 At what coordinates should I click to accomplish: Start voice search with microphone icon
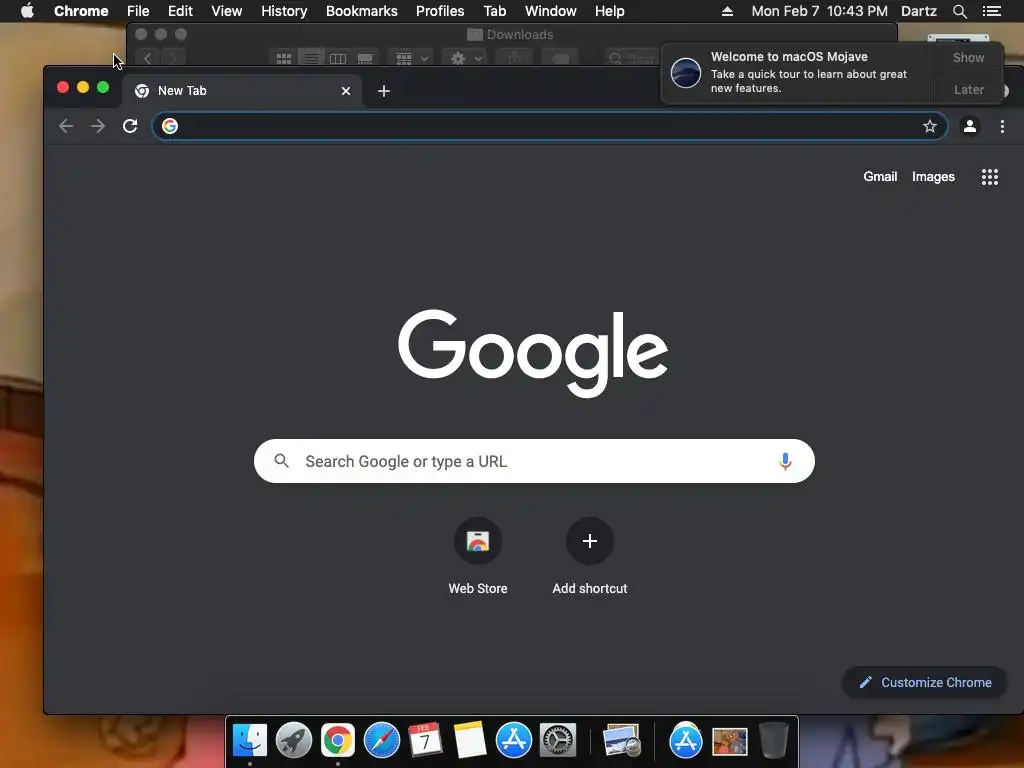(785, 461)
